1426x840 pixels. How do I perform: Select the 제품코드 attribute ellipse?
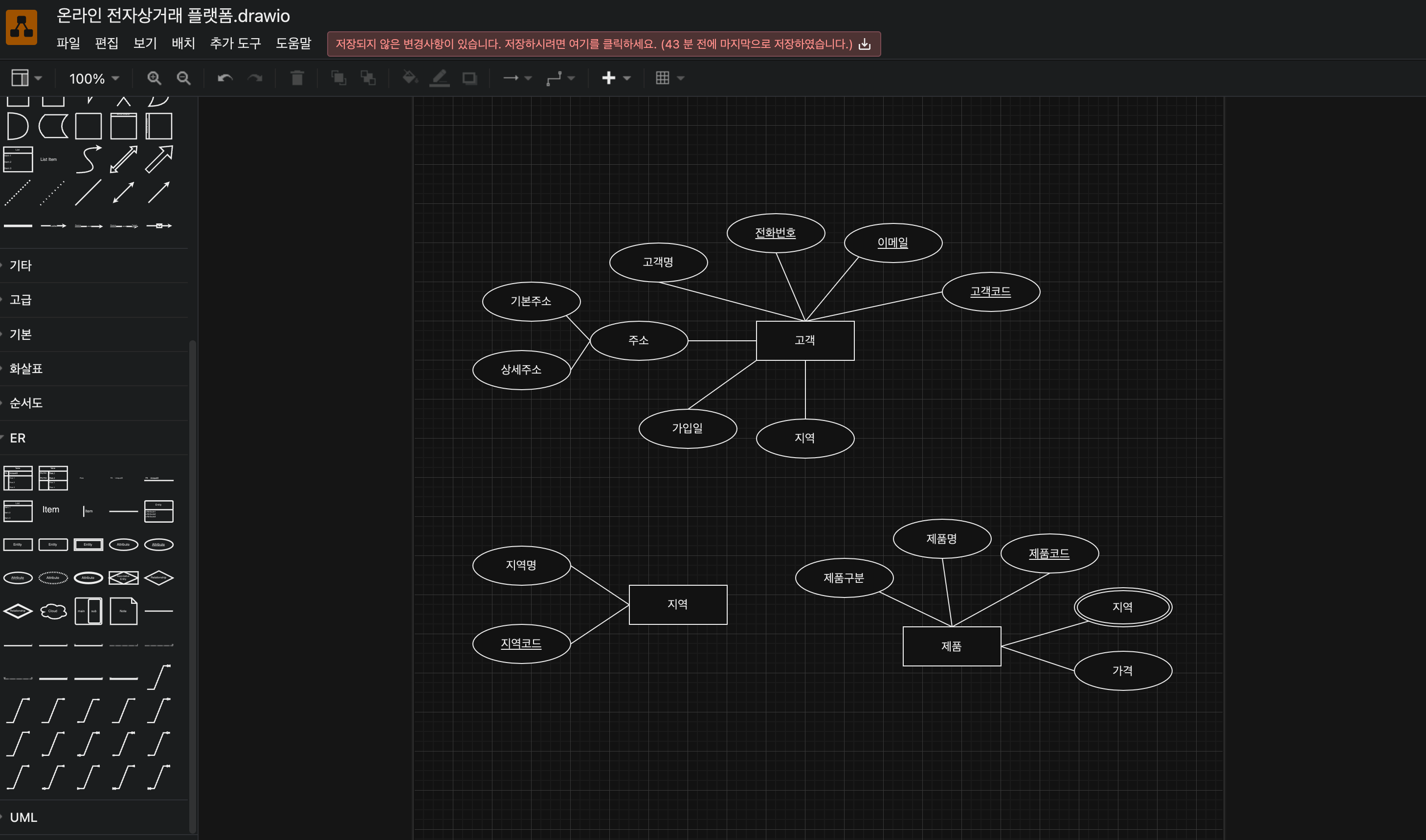point(1049,554)
